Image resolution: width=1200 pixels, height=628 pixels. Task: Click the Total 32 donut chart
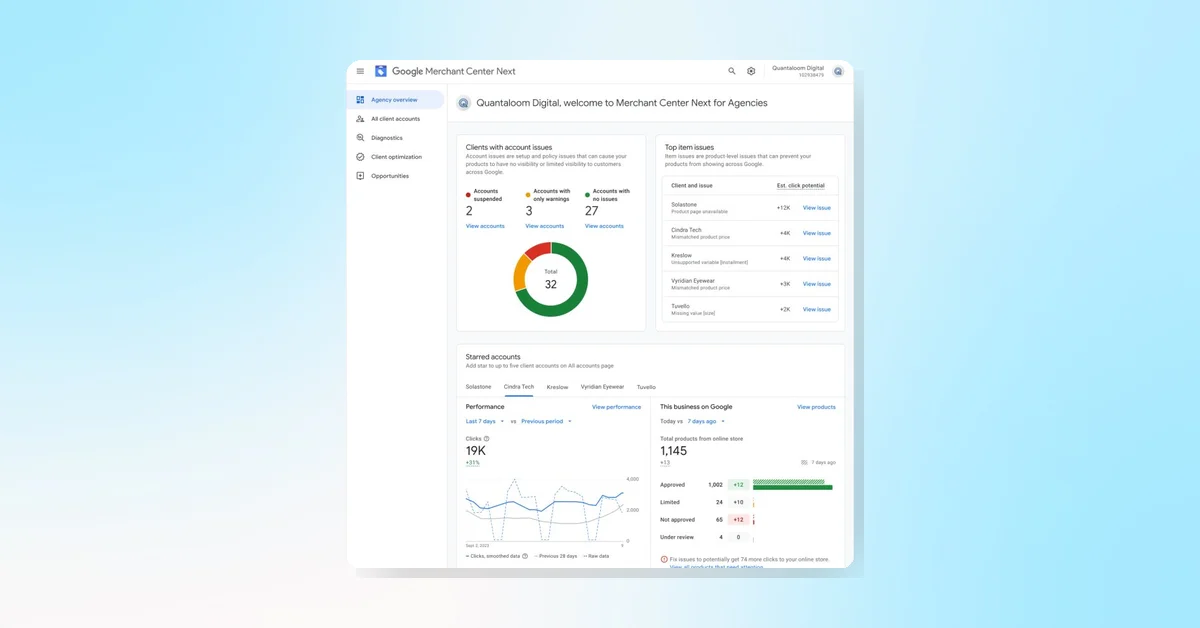(x=550, y=278)
